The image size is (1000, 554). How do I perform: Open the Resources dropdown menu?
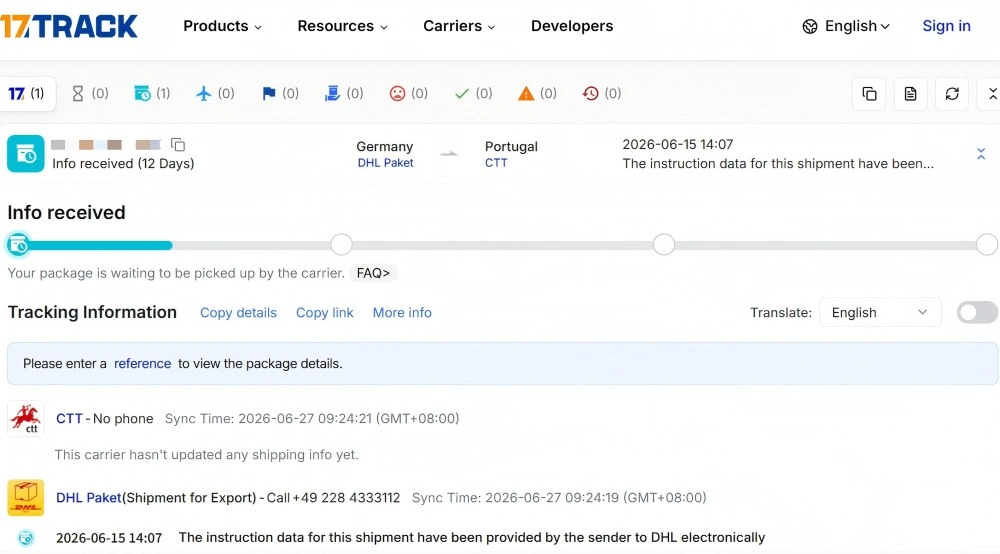[x=342, y=26]
